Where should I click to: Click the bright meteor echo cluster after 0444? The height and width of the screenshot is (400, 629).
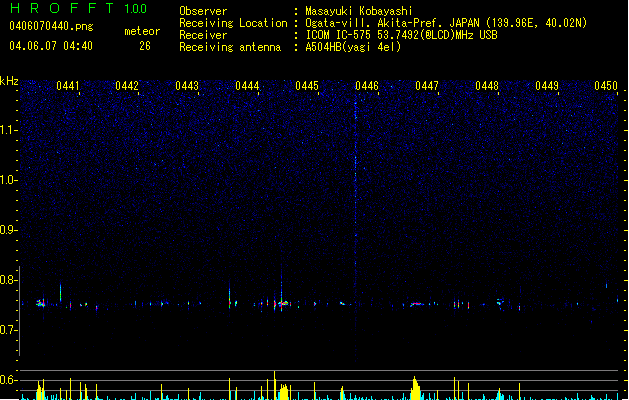[x=284, y=304]
